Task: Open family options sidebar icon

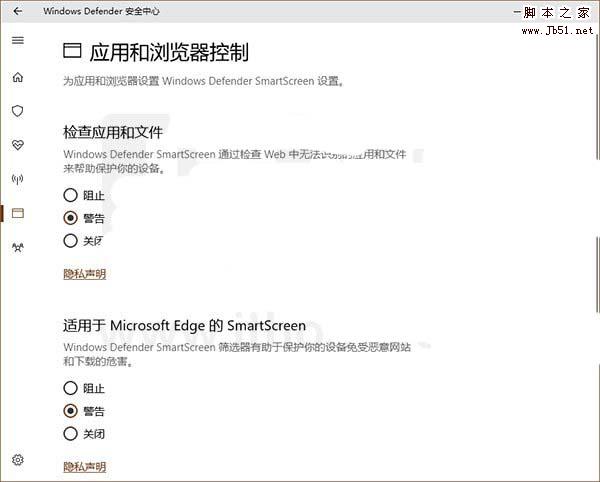Action: [18, 247]
